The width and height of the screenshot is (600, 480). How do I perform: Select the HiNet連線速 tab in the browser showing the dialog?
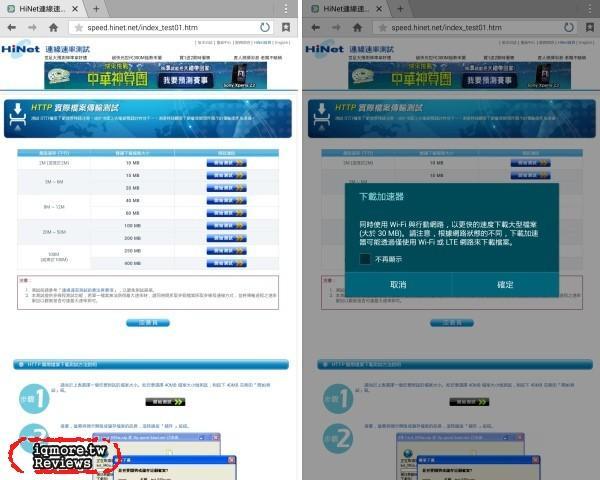[346, 9]
